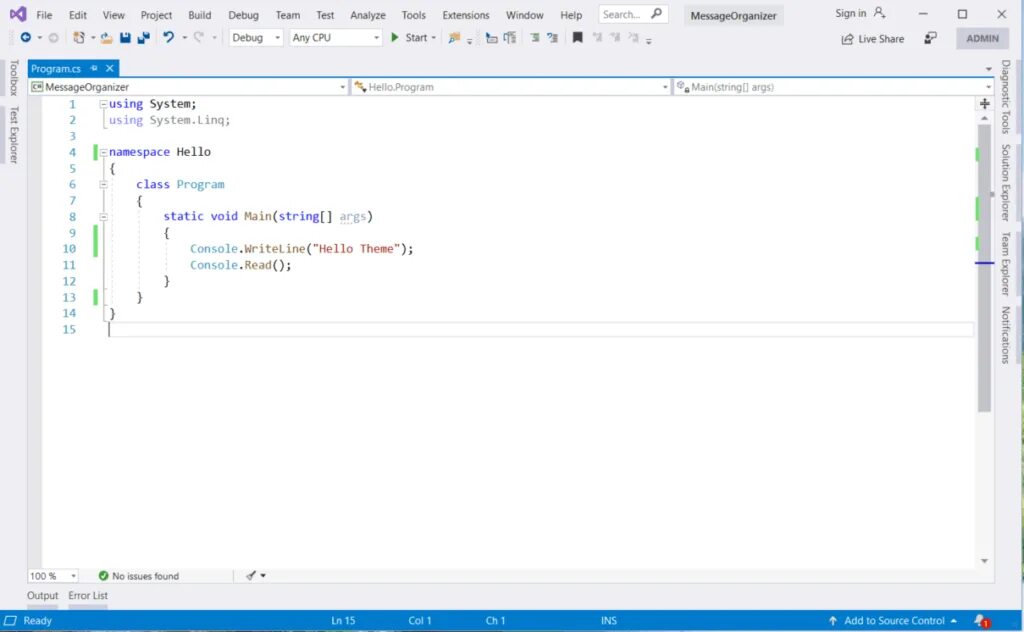1024x632 pixels.
Task: Toggle a bookmark with the bookmark icon
Action: point(577,38)
